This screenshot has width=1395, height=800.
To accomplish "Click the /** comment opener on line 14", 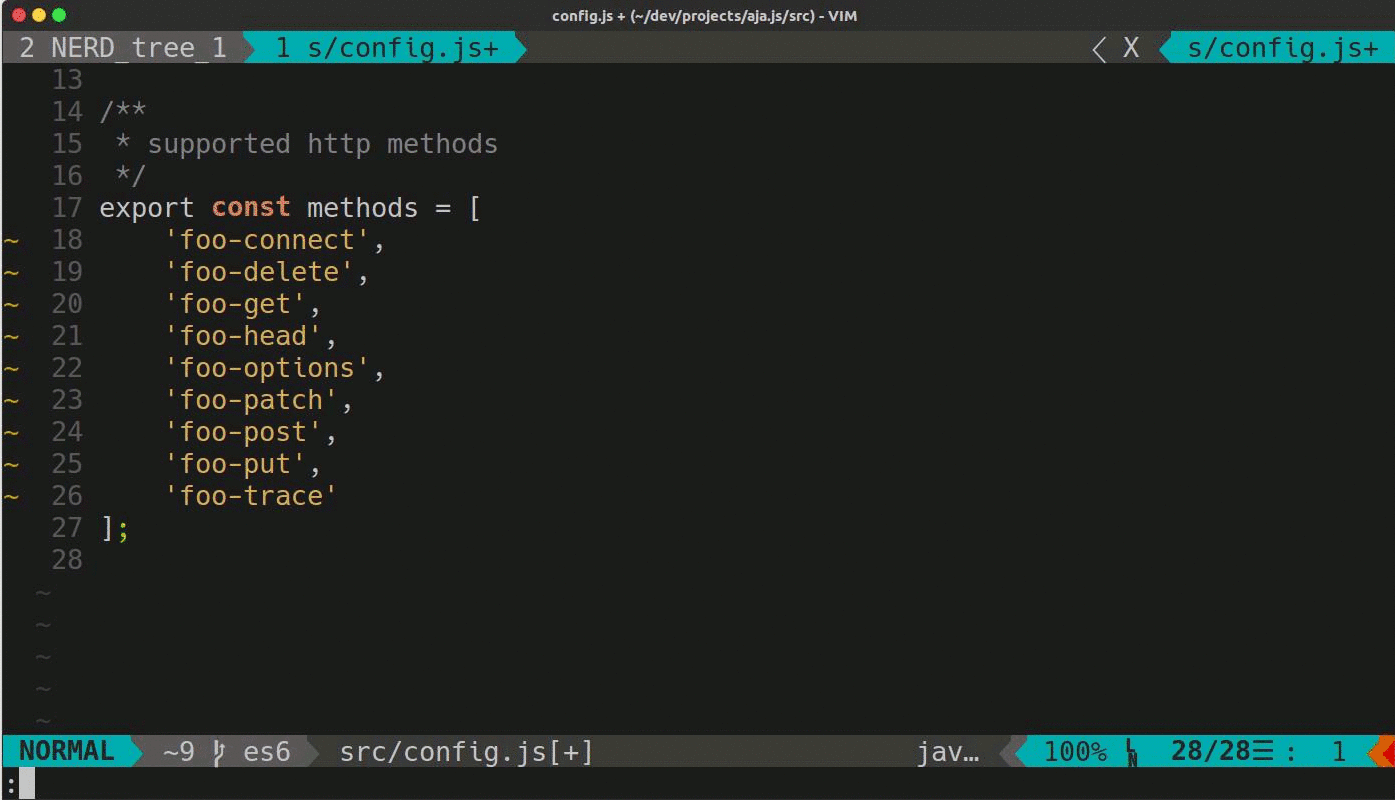I will pyautogui.click(x=123, y=112).
